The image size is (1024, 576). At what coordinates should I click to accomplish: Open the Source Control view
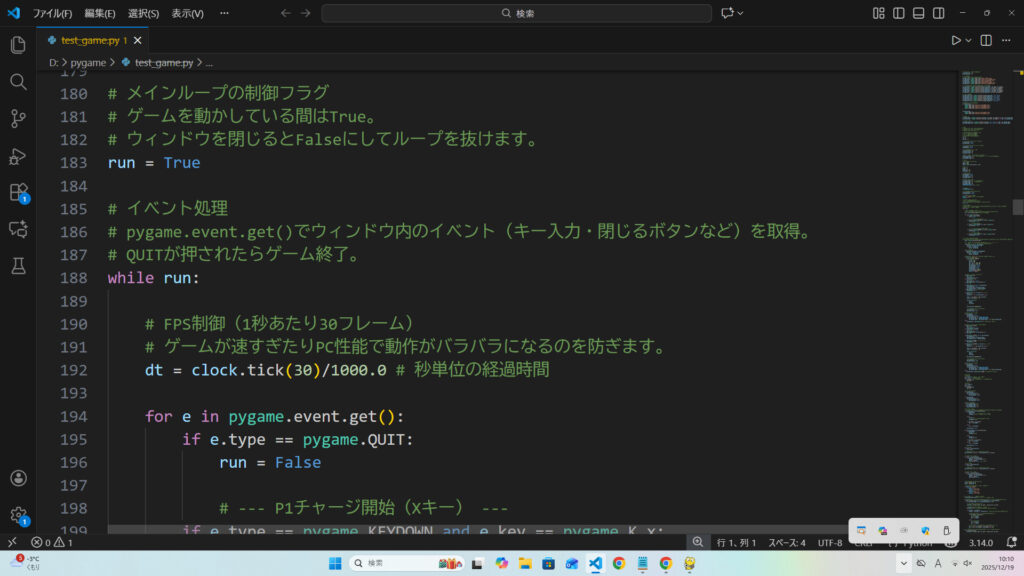[18, 119]
